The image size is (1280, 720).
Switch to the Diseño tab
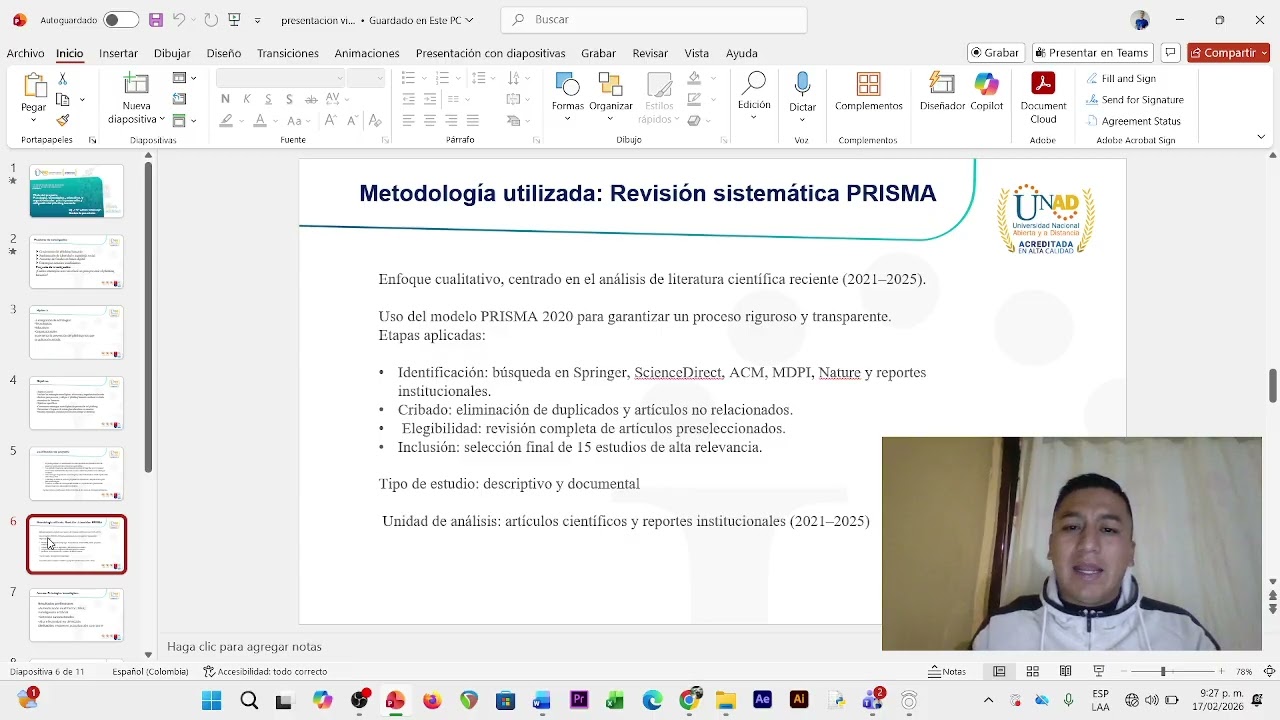[x=224, y=53]
